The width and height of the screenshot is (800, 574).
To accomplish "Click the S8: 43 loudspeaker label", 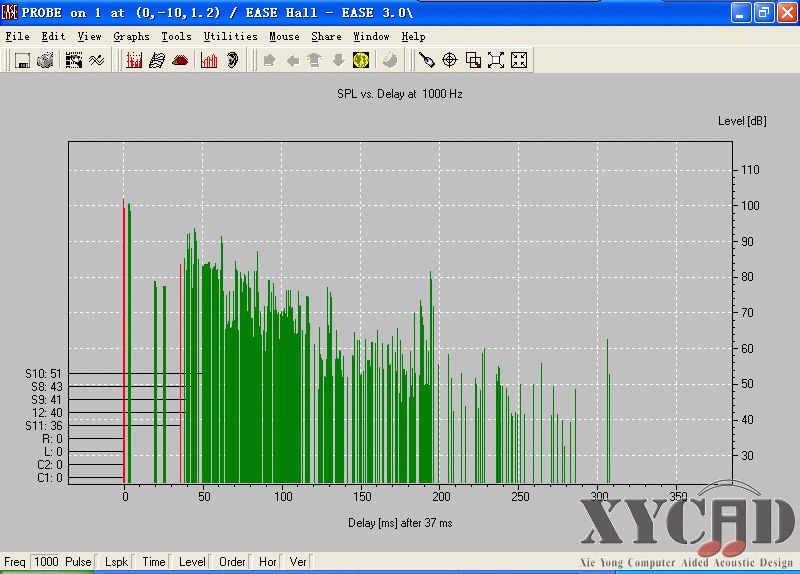I will pos(46,387).
